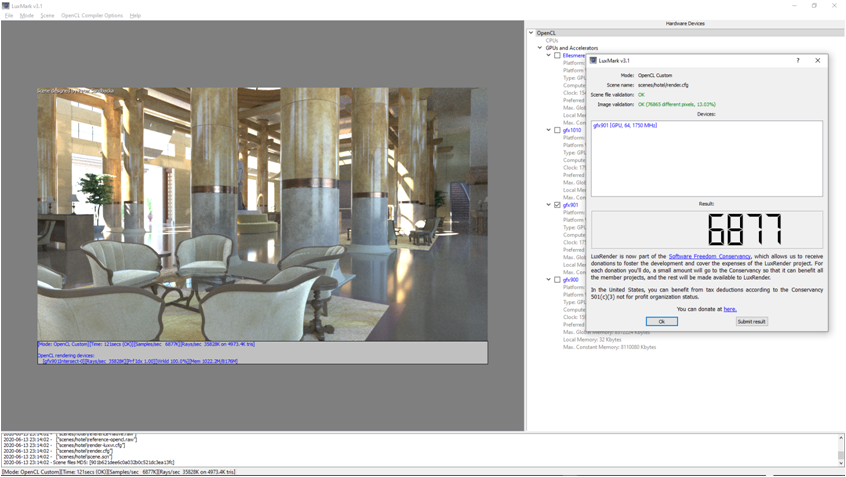This screenshot has width=846, height=477.
Task: Open the File menu
Action: (9, 16)
